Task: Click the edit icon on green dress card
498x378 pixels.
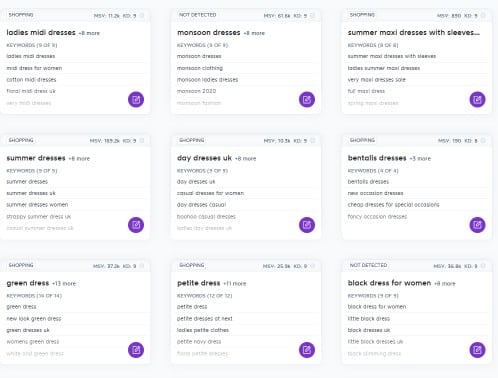Action: click(136, 350)
